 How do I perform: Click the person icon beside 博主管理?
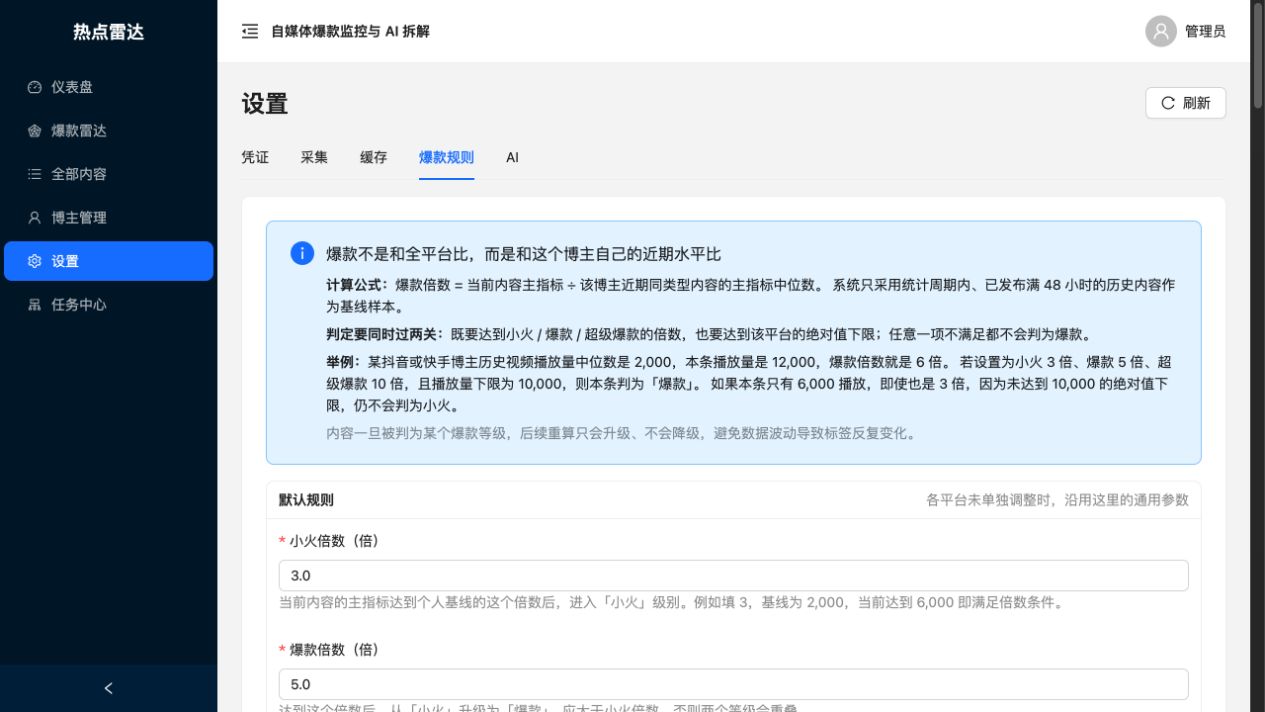coord(35,218)
